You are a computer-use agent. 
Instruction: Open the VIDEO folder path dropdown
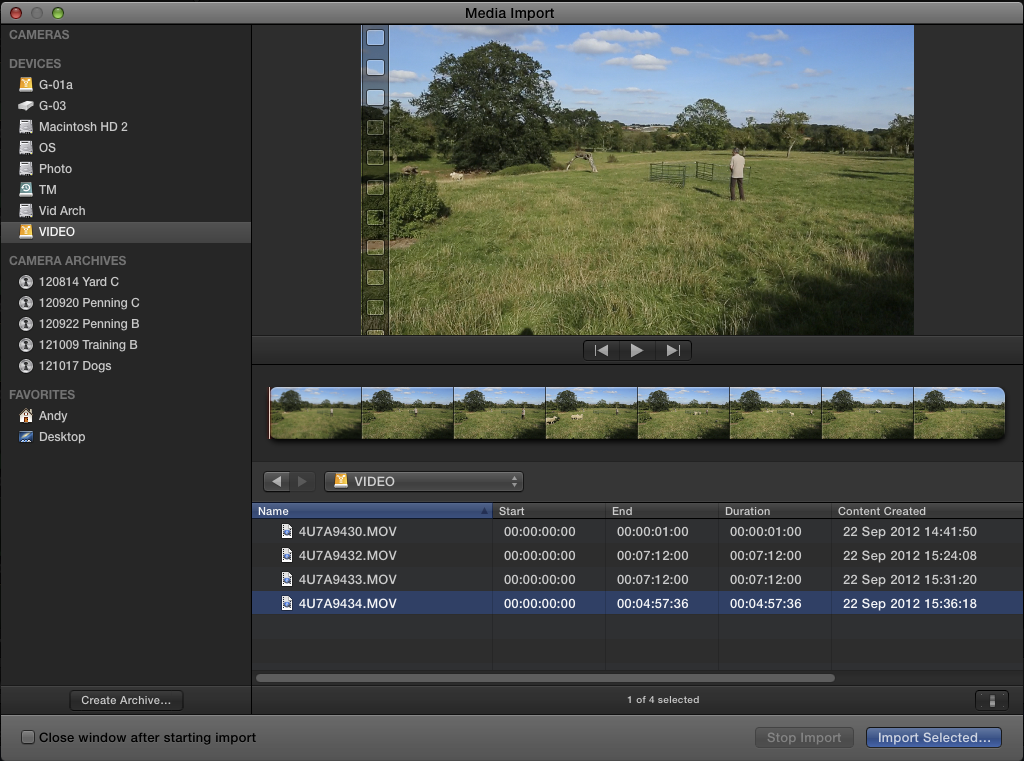click(x=424, y=482)
